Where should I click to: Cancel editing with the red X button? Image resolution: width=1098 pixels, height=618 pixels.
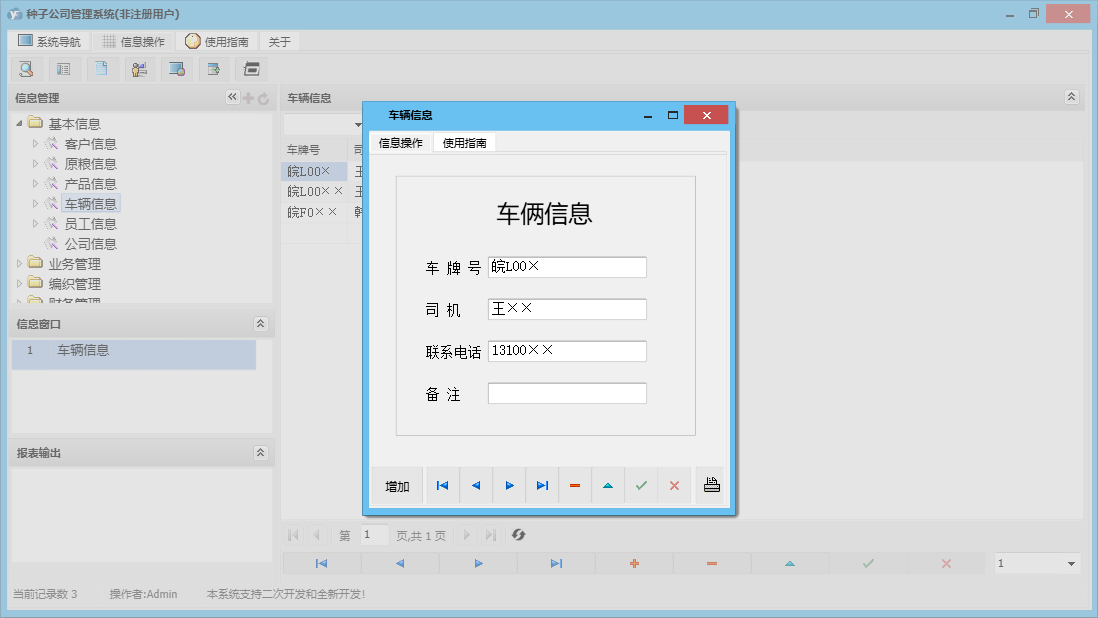(674, 485)
